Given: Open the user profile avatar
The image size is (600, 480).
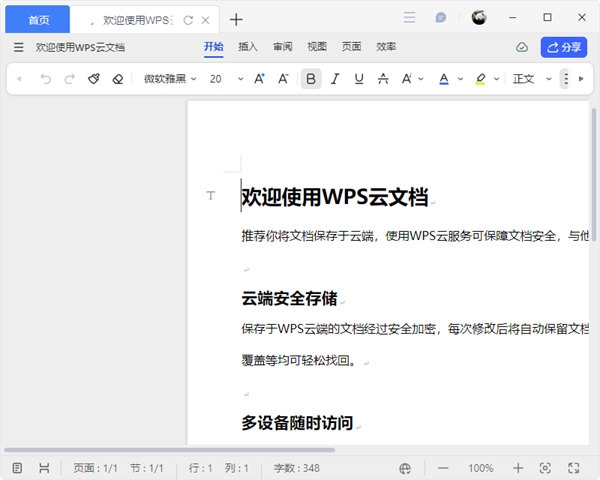Looking at the screenshot, I should click(479, 18).
